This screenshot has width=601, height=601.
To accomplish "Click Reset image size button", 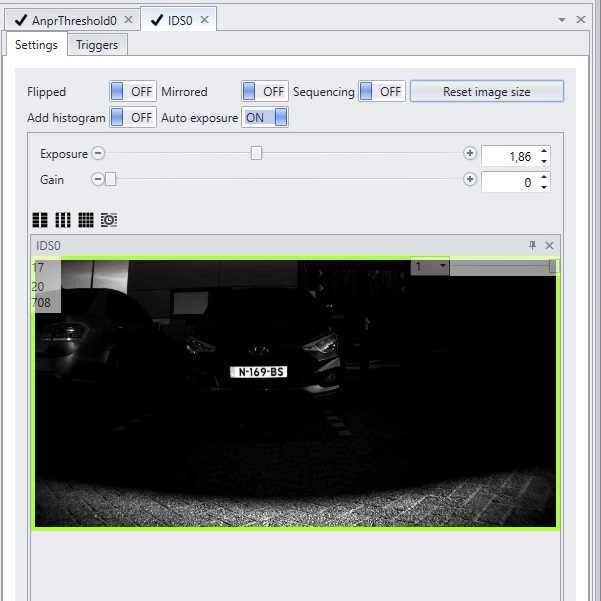I will [x=487, y=91].
